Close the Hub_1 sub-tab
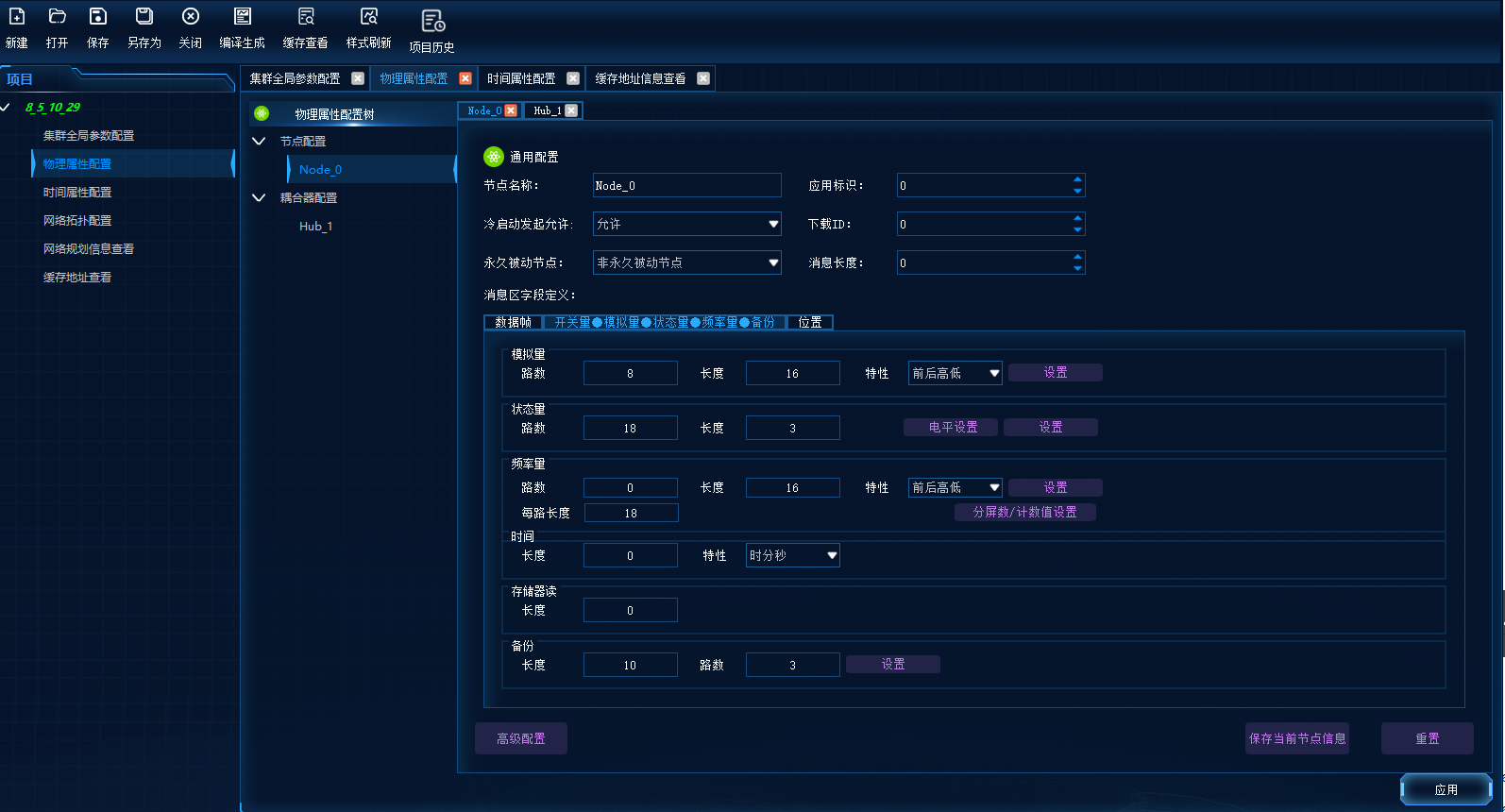The height and width of the screenshot is (812, 1505). 571,110
